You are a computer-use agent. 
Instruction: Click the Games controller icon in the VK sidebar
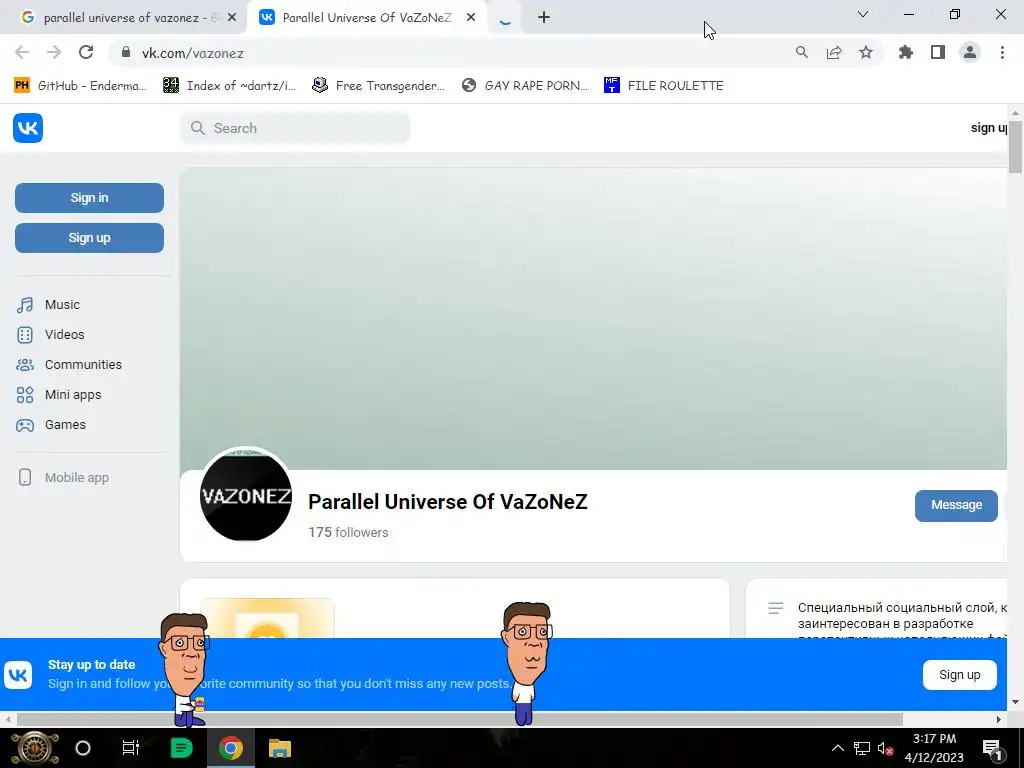[25, 425]
